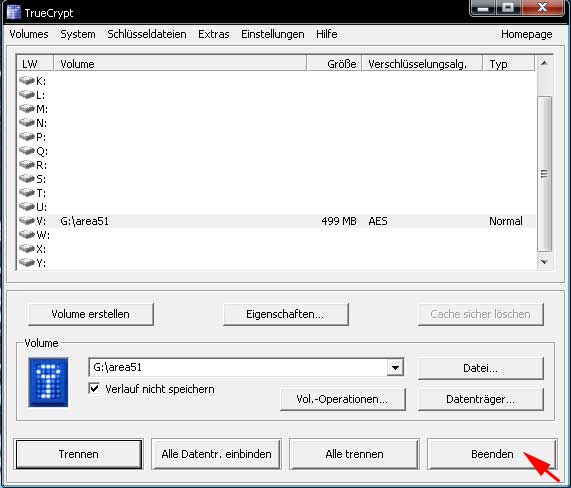
Task: Open the Schlüsseldateien menu
Action: coord(147,34)
